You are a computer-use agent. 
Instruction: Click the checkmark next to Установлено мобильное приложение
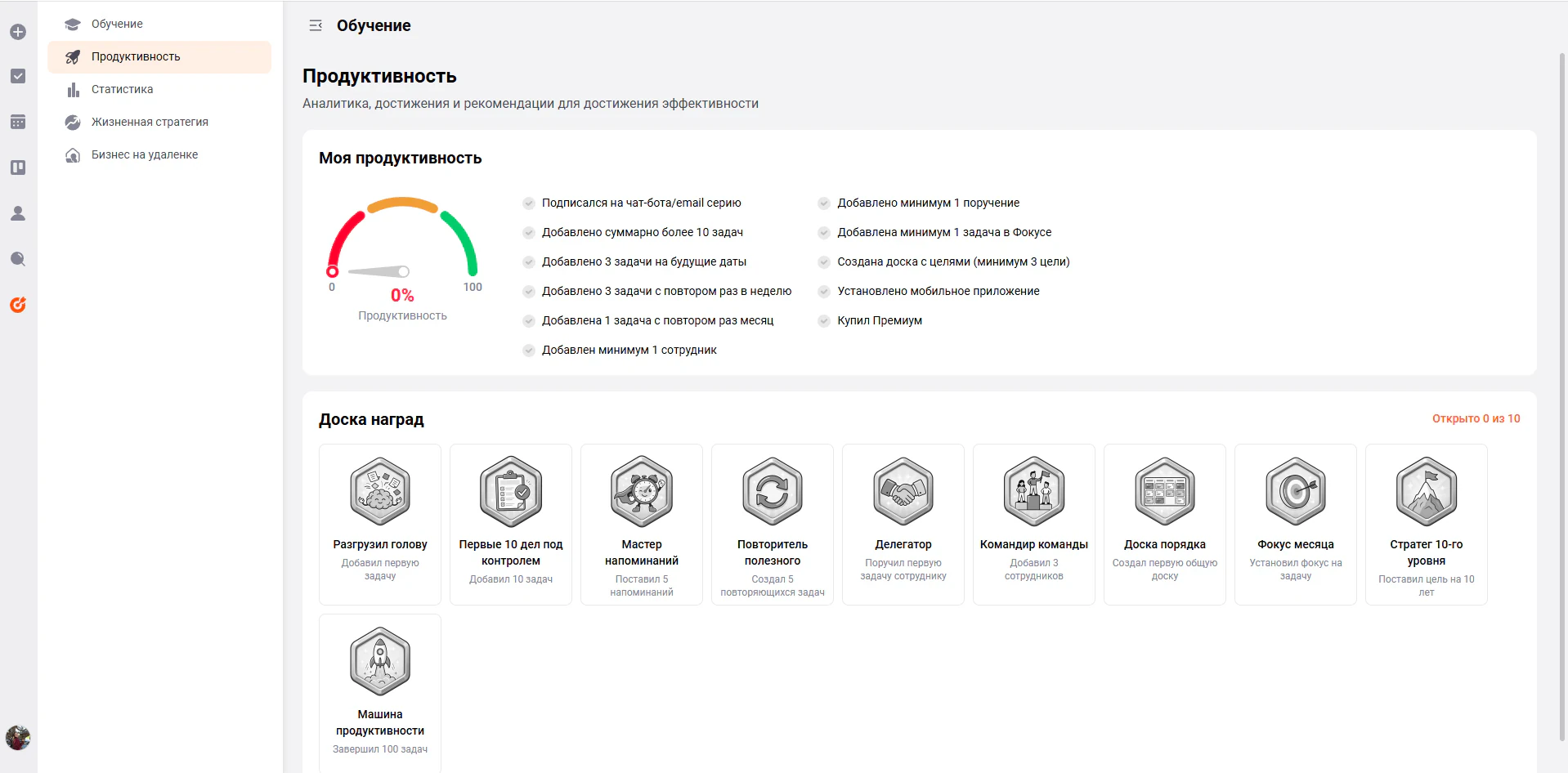coord(824,291)
